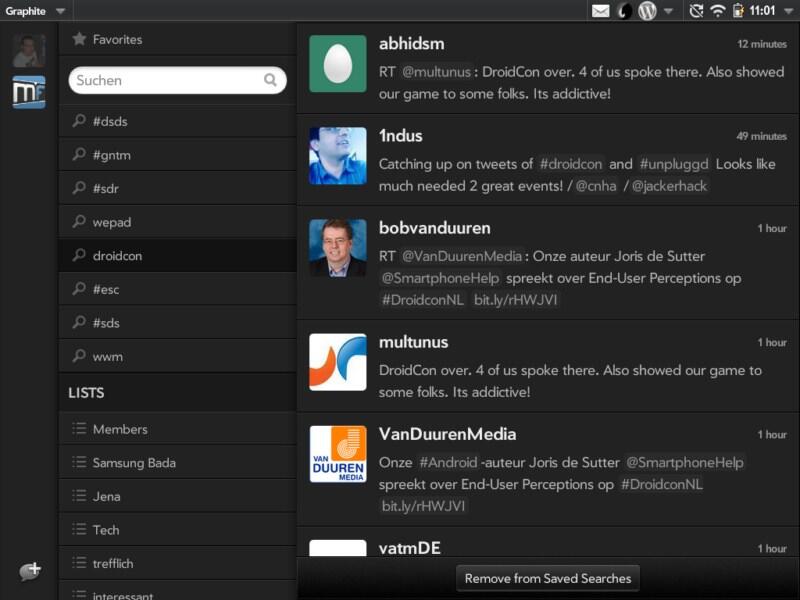Screen dimensions: 800x600
Task: Open bobvanduuren's profile picture
Action: (x=338, y=248)
